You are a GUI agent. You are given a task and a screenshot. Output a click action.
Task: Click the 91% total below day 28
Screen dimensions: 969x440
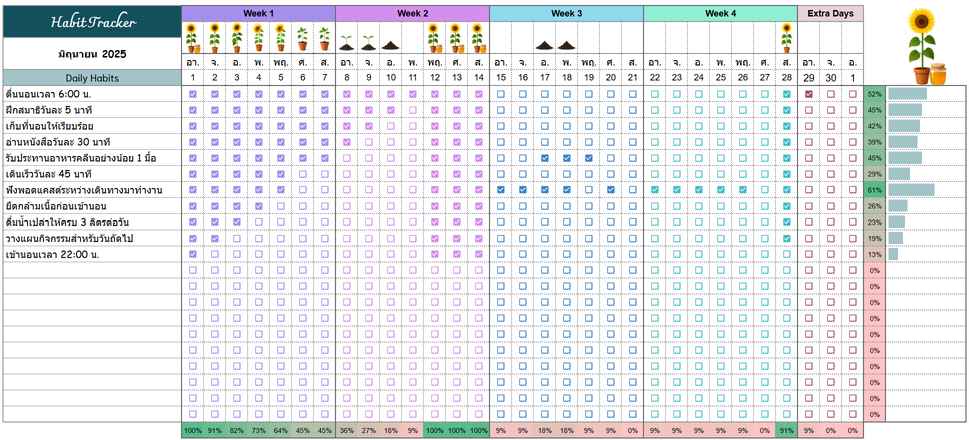(x=786, y=431)
